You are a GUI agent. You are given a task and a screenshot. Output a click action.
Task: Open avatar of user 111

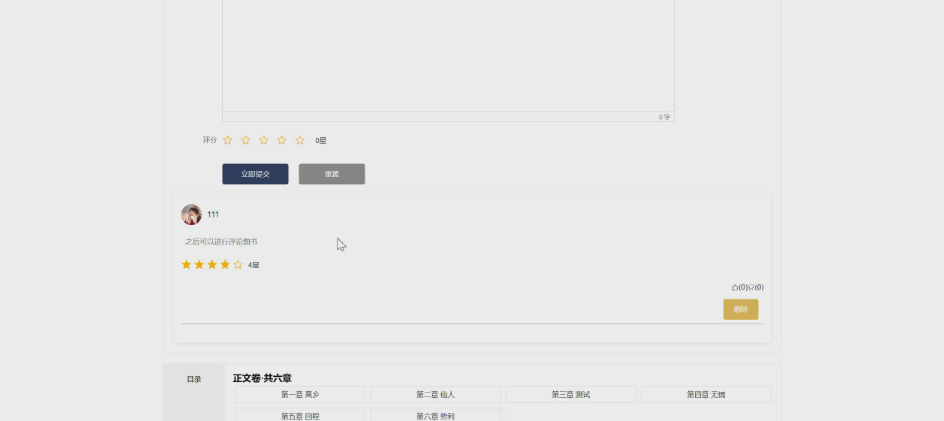click(191, 214)
